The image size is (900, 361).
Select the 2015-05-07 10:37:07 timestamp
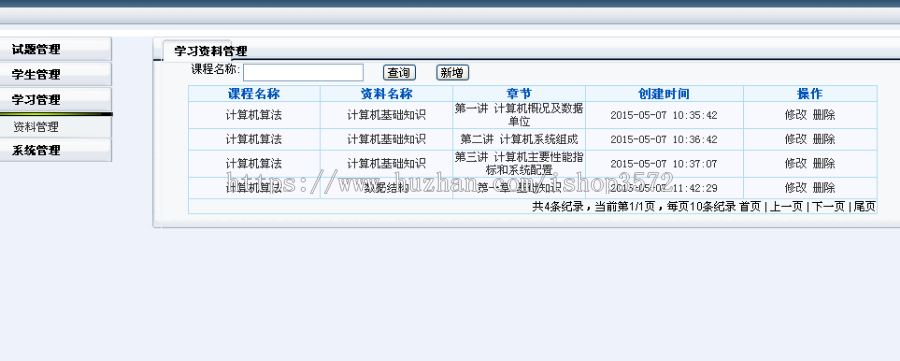[x=664, y=164]
